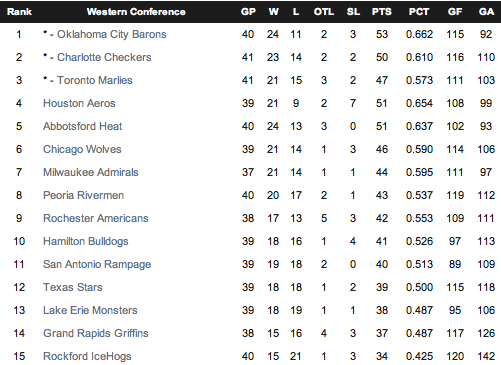The image size is (501, 365).
Task: Open the Abbotsford Heat team page
Action: [x=83, y=126]
